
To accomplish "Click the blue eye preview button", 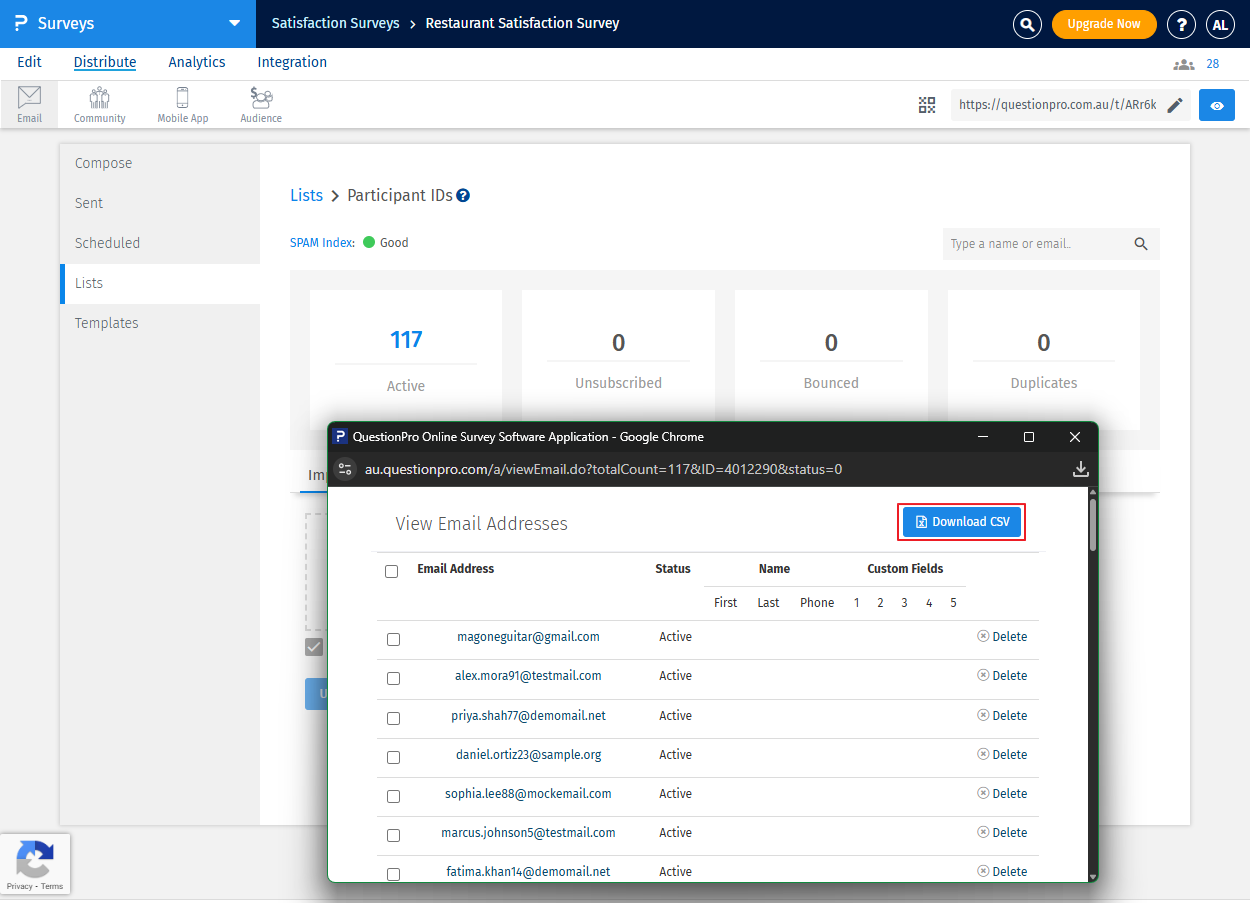I will click(1216, 105).
